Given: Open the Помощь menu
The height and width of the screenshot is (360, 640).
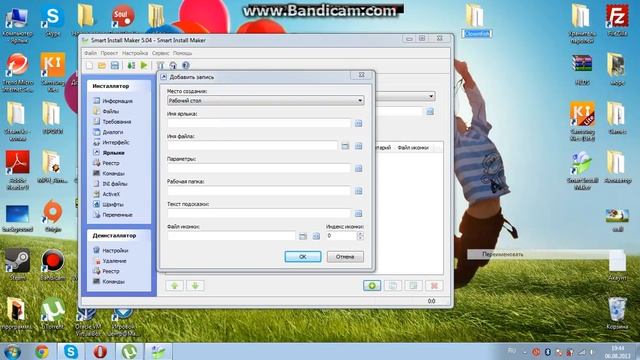Looking at the screenshot, I should [x=182, y=53].
